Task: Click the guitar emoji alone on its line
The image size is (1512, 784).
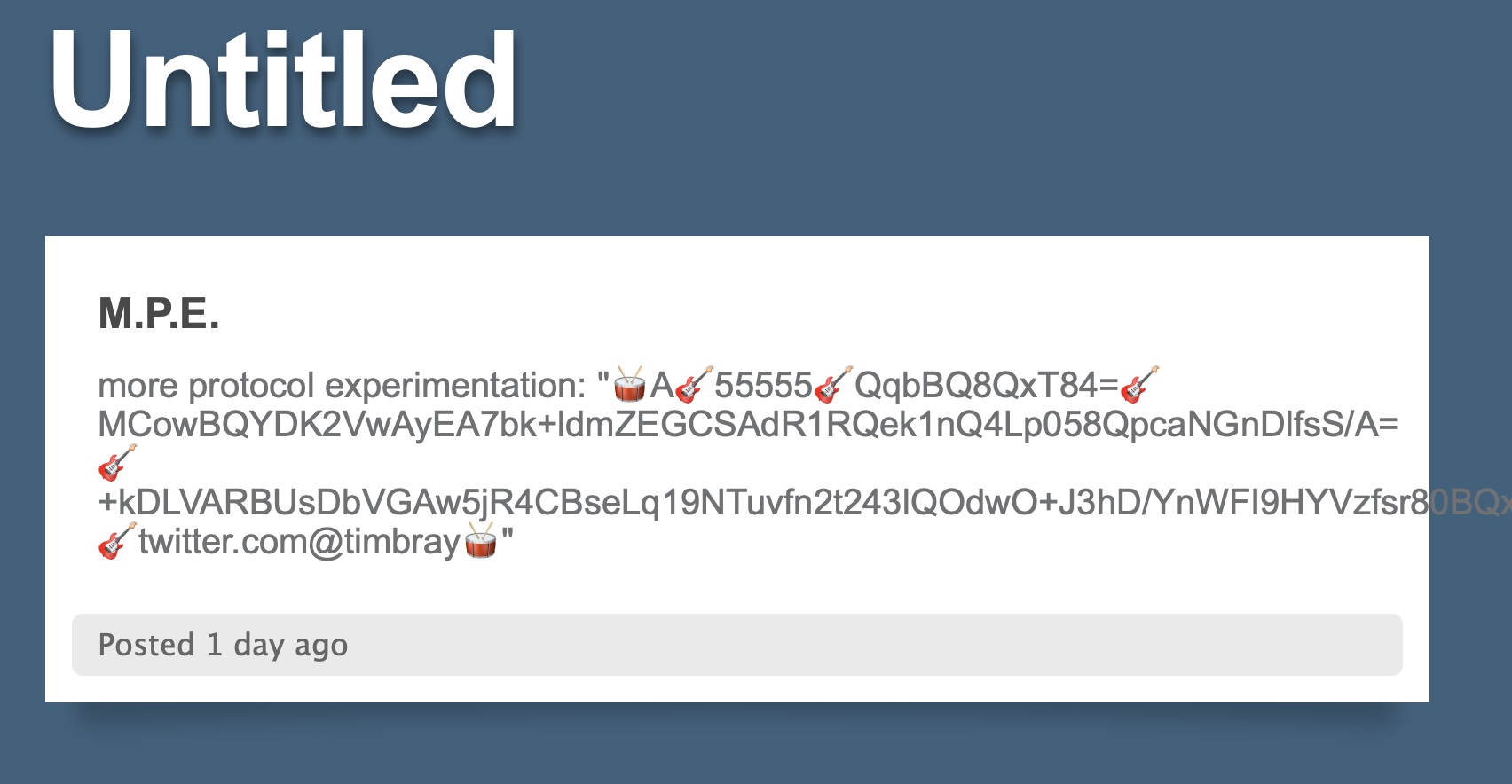Action: [117, 463]
